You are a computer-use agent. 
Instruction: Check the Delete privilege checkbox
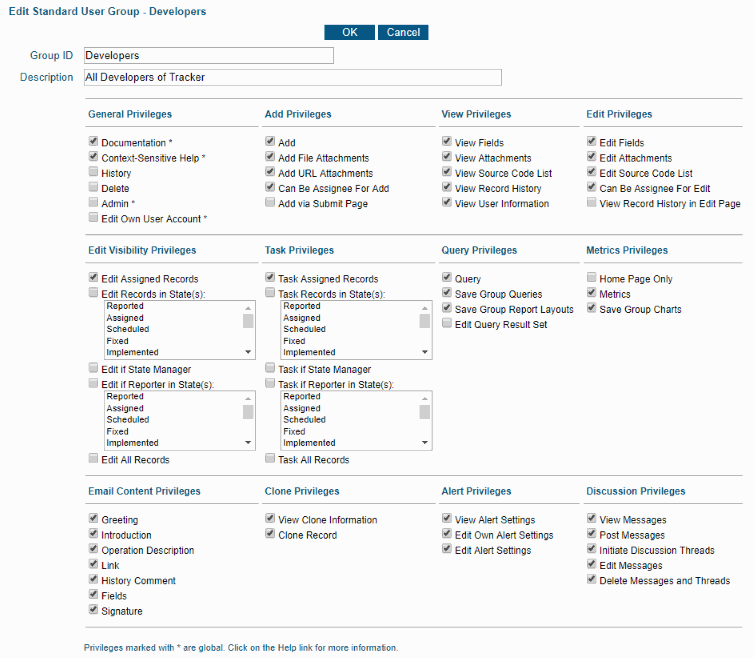coord(93,188)
